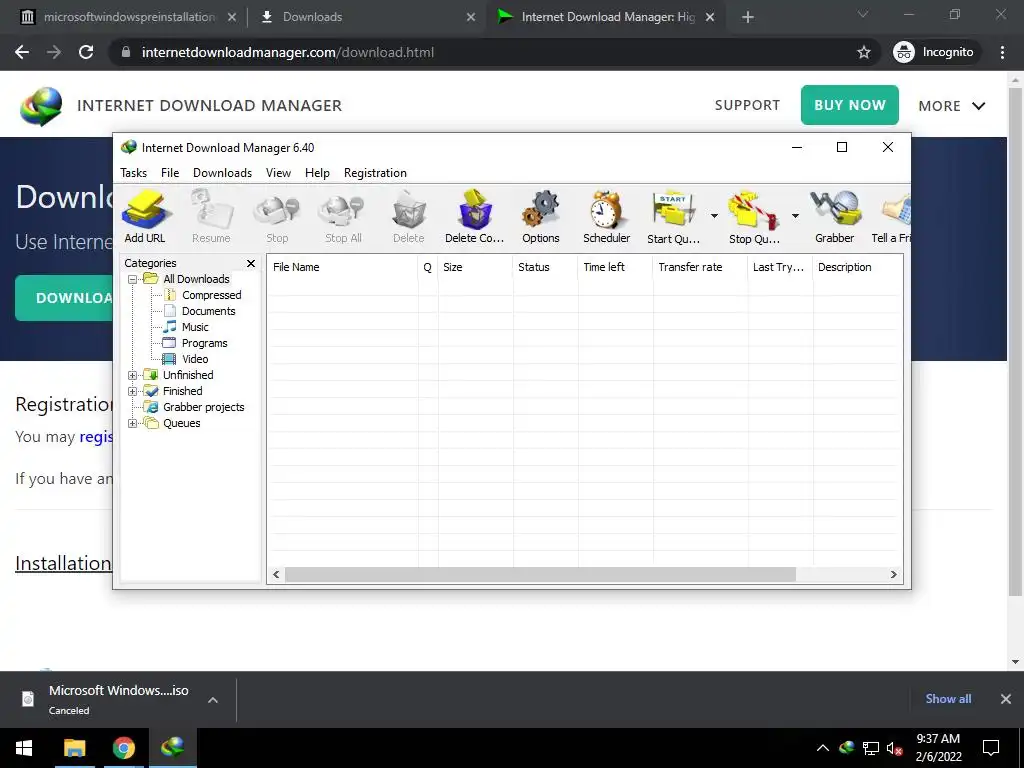Expand the Unfinished tree node
This screenshot has width=1024, height=768.
(132, 376)
